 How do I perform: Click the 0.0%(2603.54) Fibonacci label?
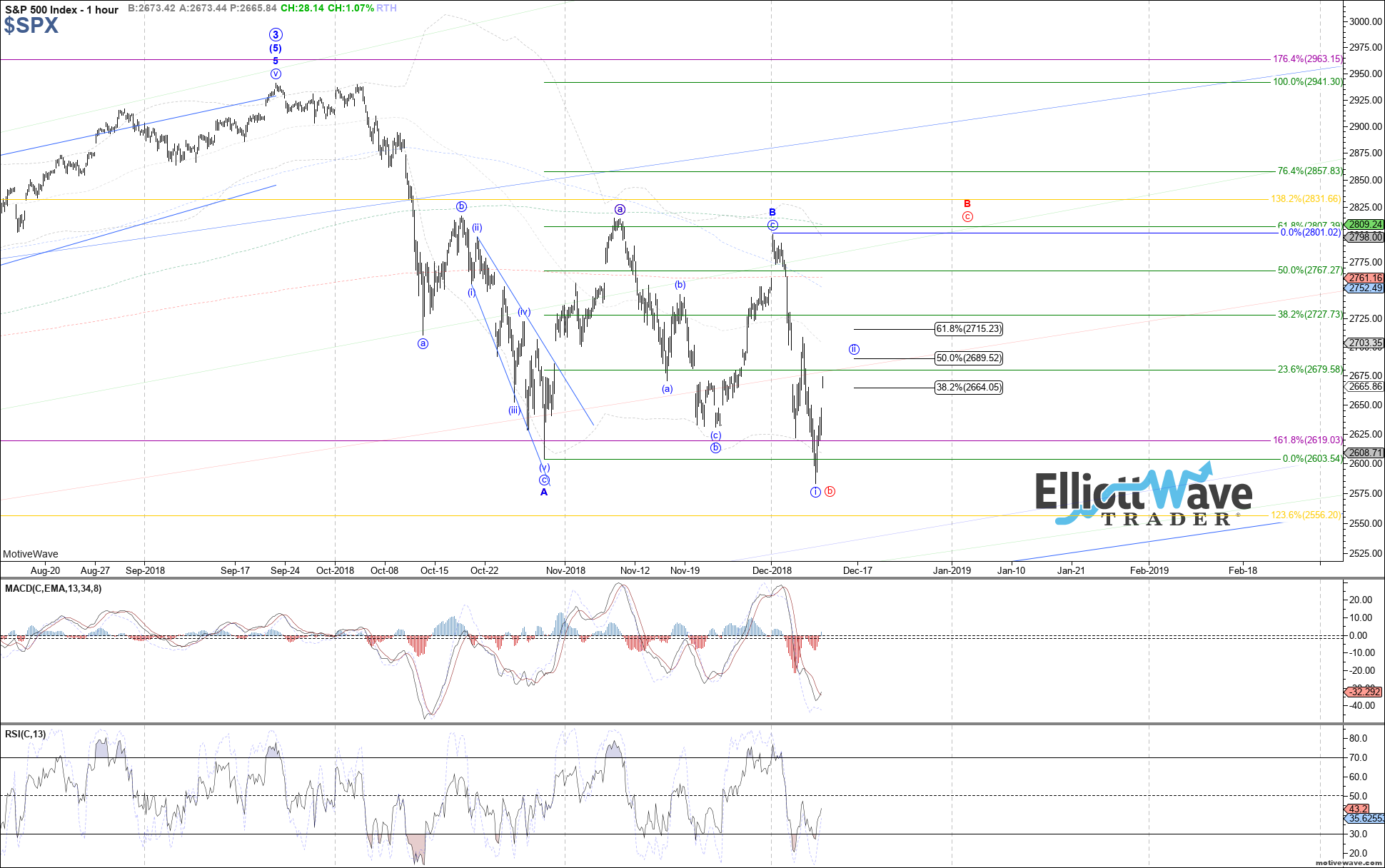tap(1312, 459)
